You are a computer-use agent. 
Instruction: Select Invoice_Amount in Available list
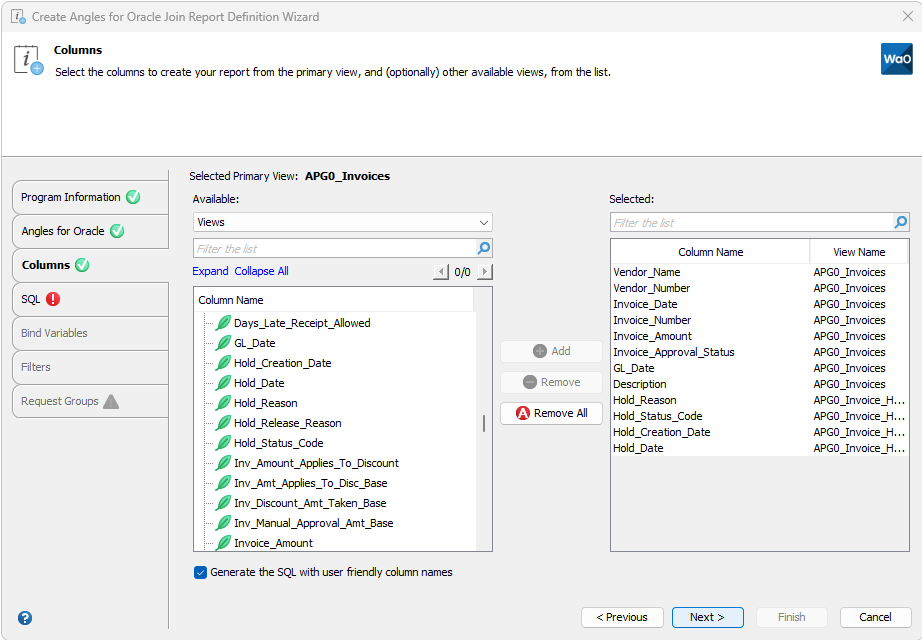point(273,543)
